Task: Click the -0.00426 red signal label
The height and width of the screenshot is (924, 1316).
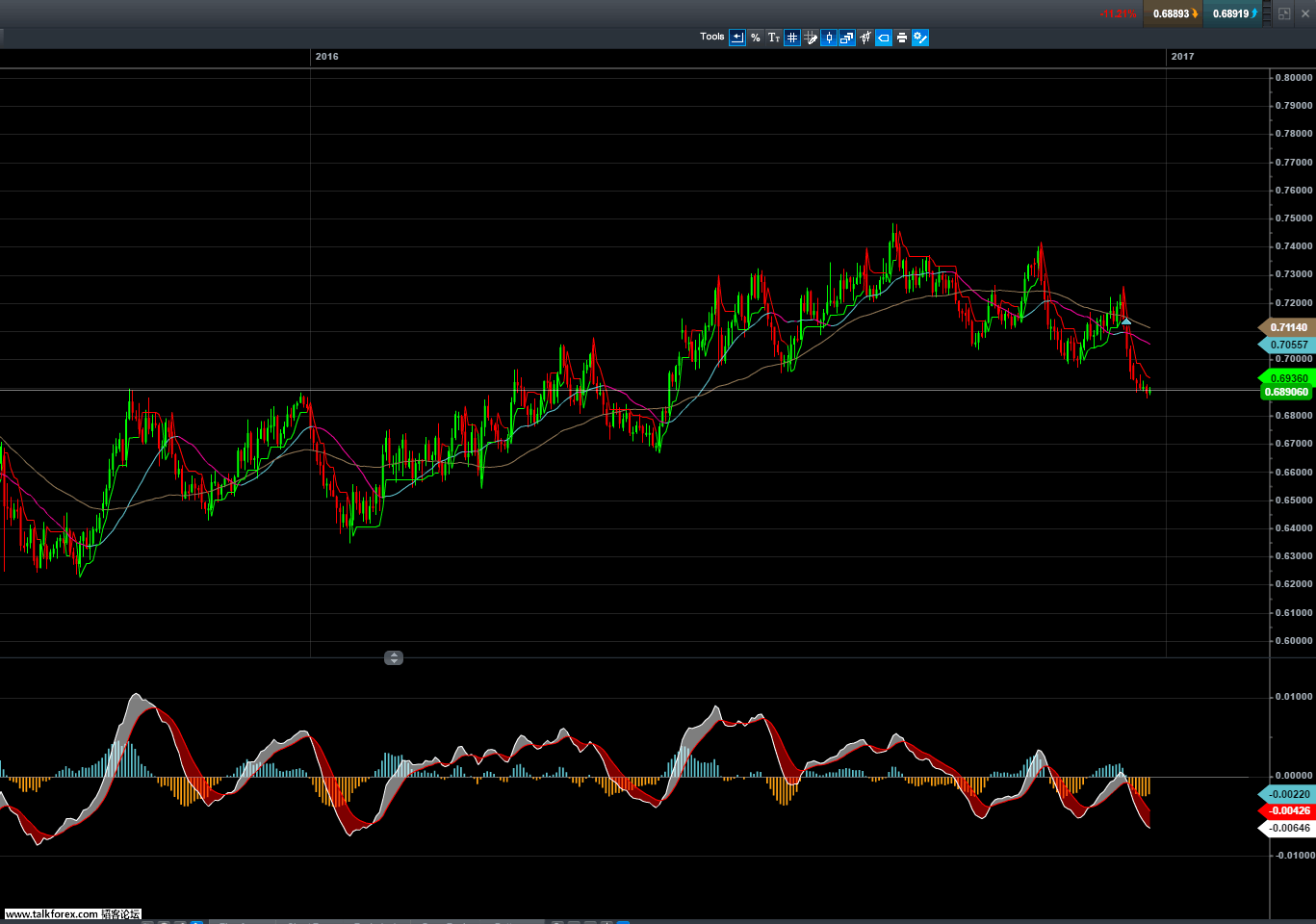Action: pos(1288,810)
